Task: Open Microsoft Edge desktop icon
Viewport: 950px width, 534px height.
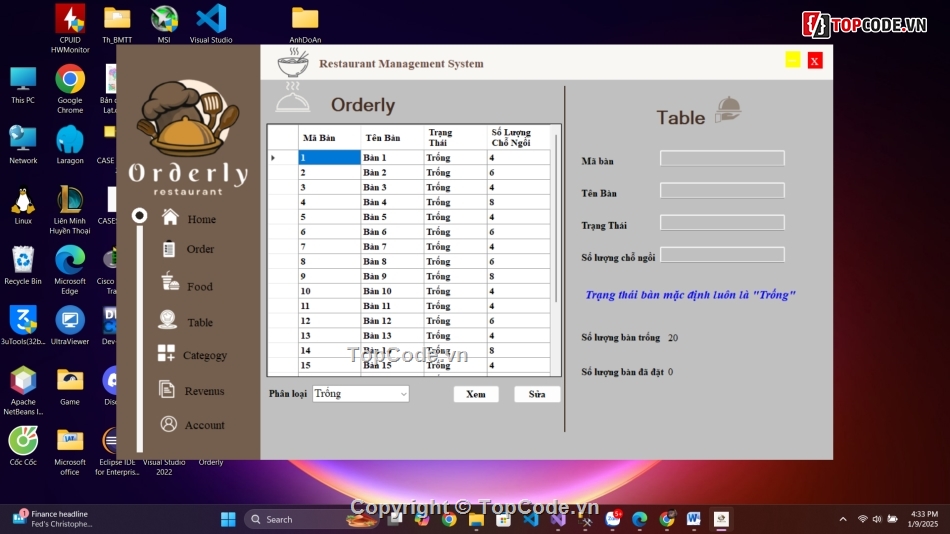Action: coord(70,270)
